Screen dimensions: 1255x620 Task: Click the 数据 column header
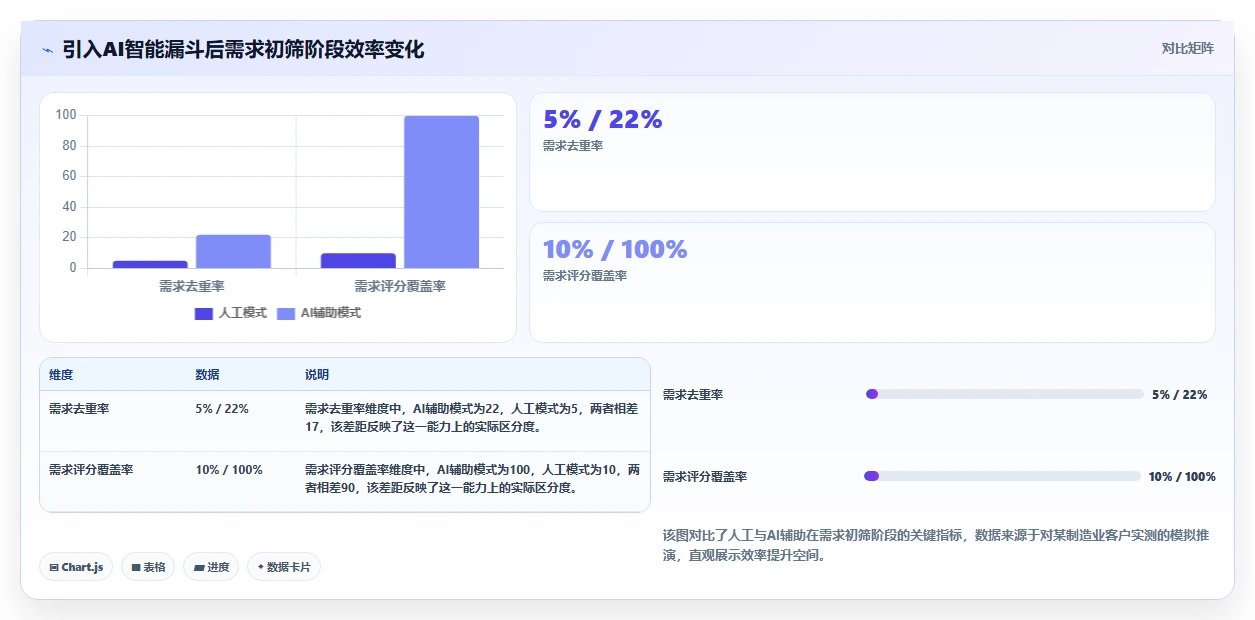(207, 375)
